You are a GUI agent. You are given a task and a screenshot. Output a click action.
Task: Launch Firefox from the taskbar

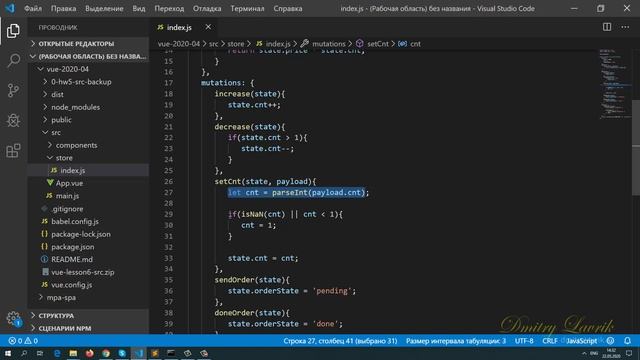[x=89, y=353]
